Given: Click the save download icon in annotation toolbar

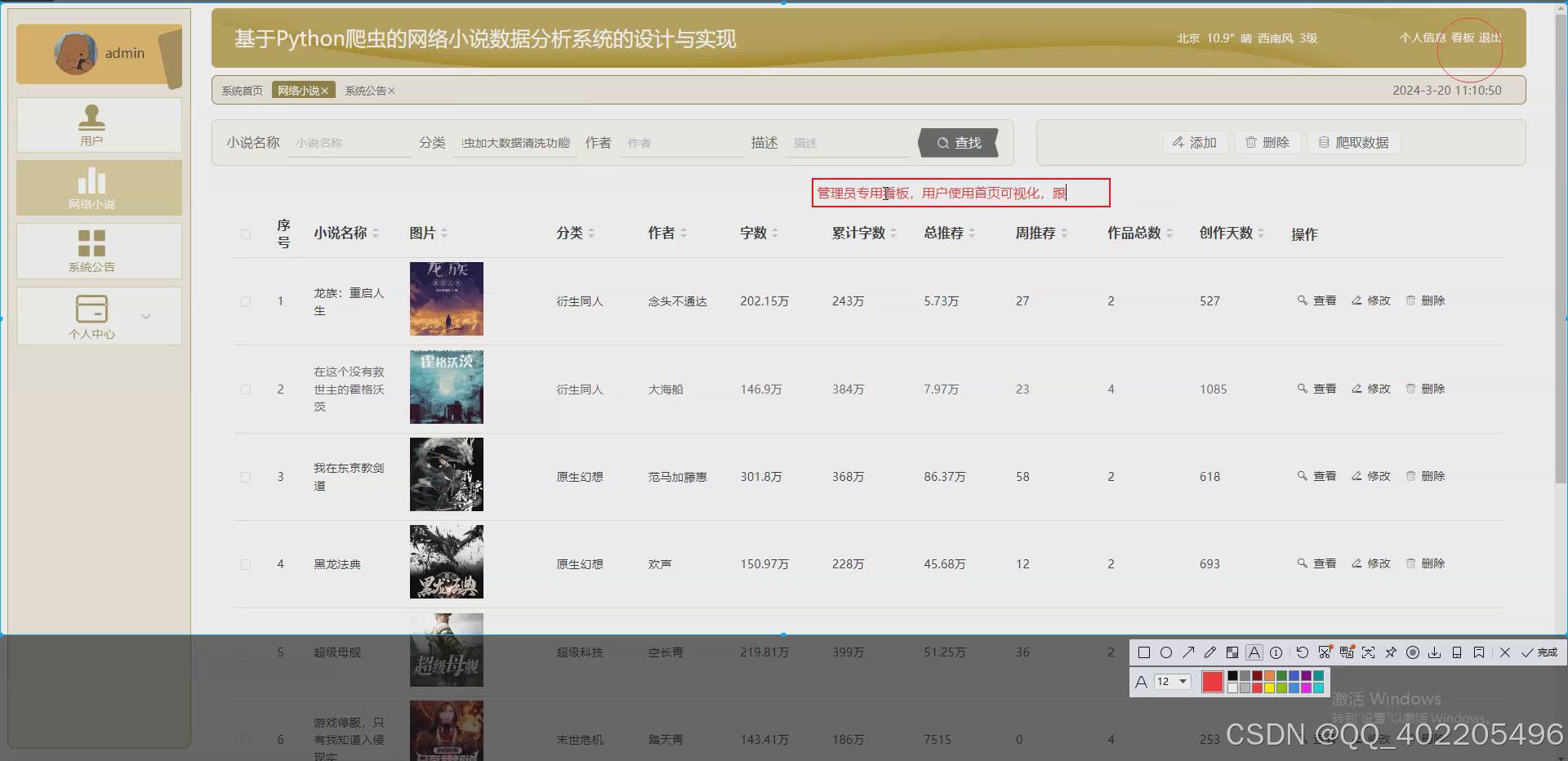Looking at the screenshot, I should [1436, 652].
